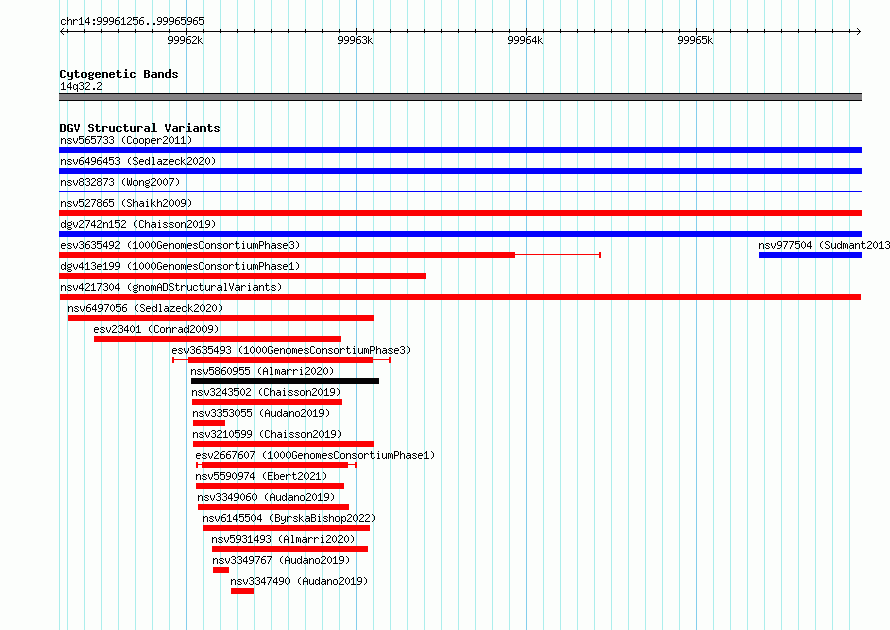Screen dimensions: 890x630
Task: Click the 99963k ruler tick label
Action: 355,40
